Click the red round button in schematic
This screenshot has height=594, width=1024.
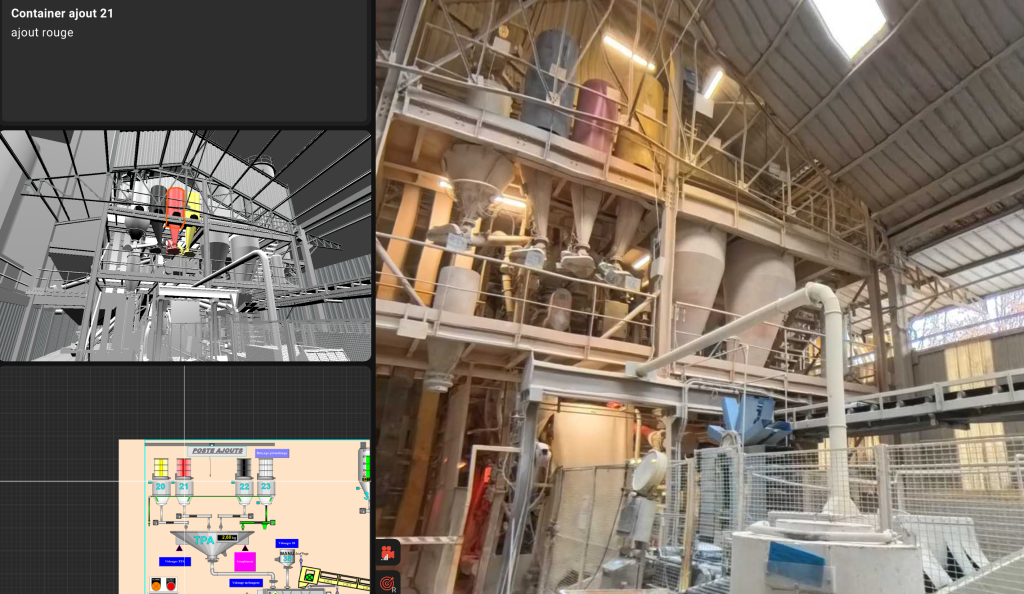171,584
